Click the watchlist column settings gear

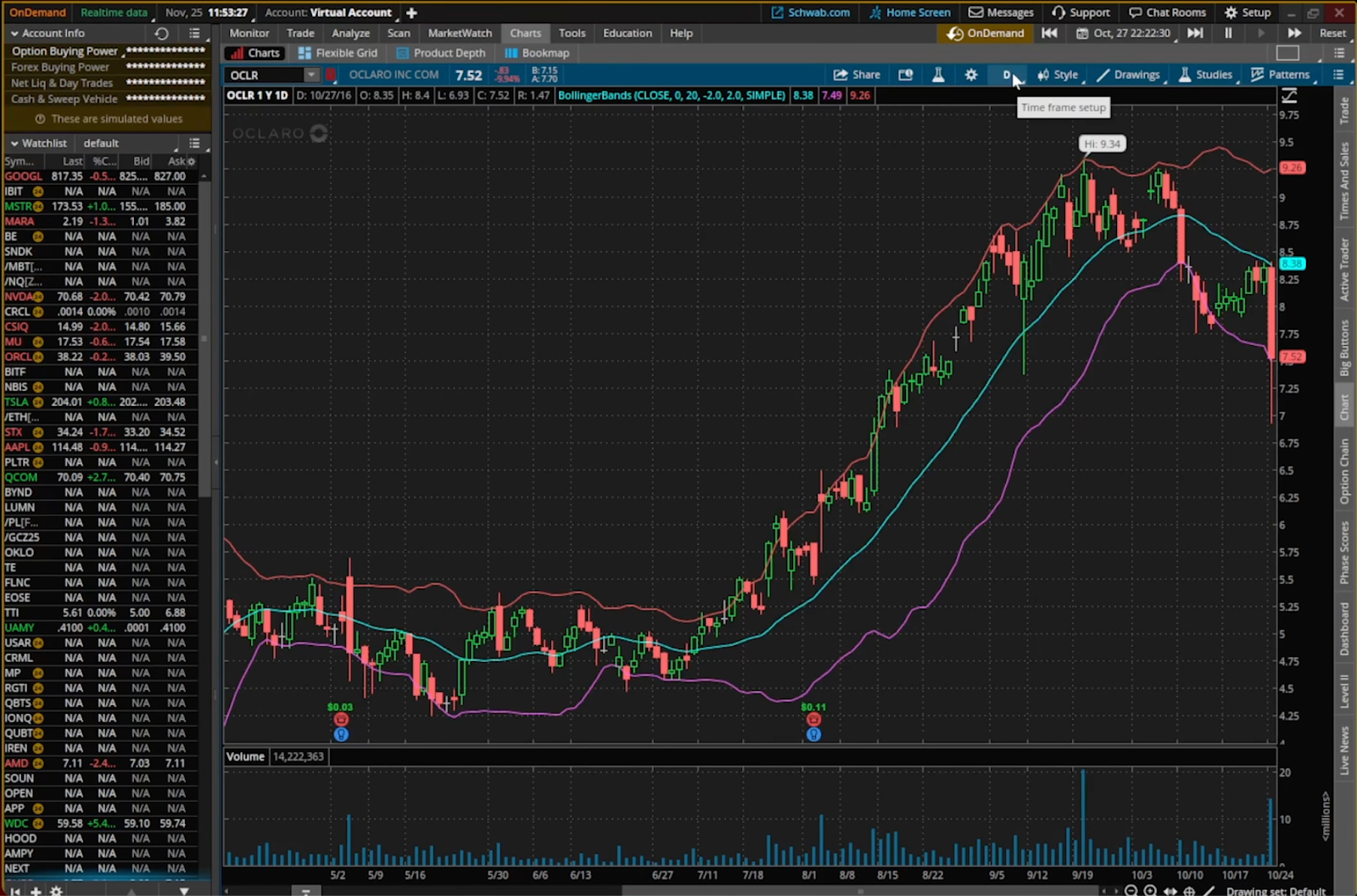click(x=191, y=161)
